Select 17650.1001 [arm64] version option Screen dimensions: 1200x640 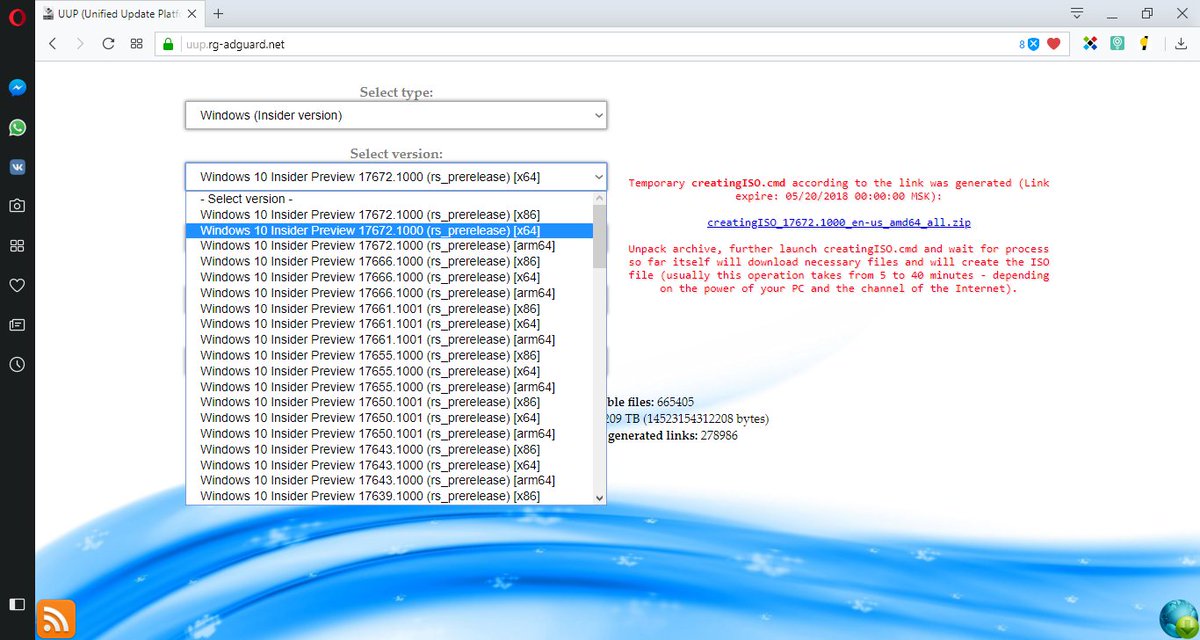click(x=389, y=433)
